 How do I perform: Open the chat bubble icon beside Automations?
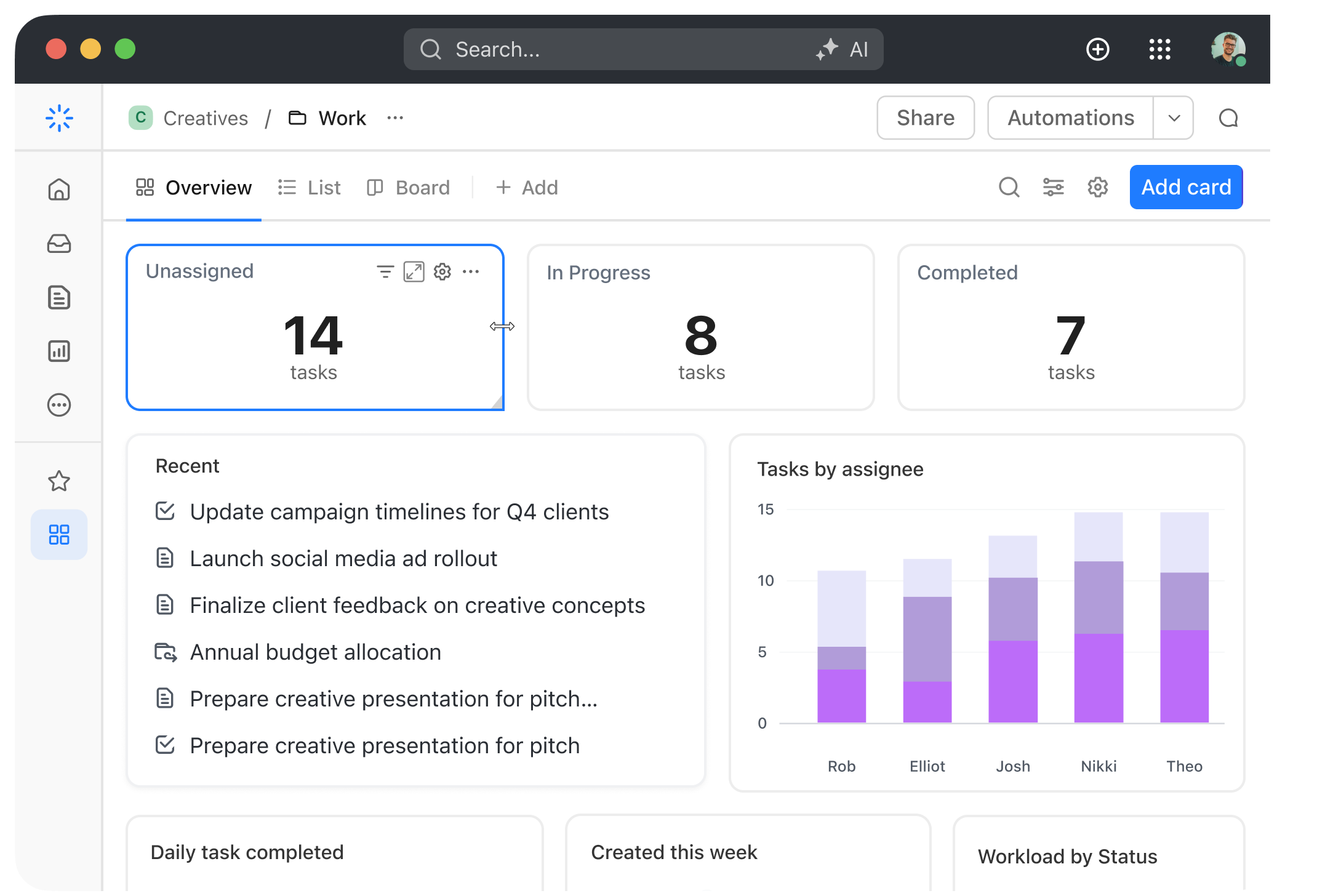pos(1228,118)
